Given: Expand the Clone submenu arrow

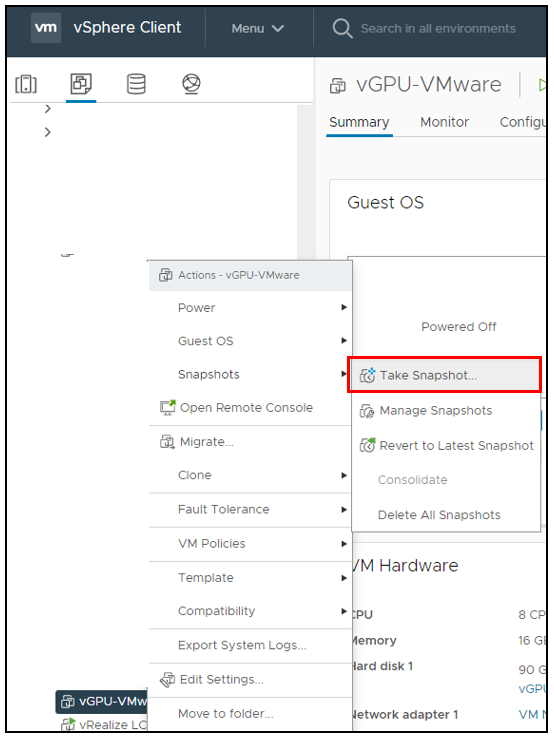Looking at the screenshot, I should (344, 475).
